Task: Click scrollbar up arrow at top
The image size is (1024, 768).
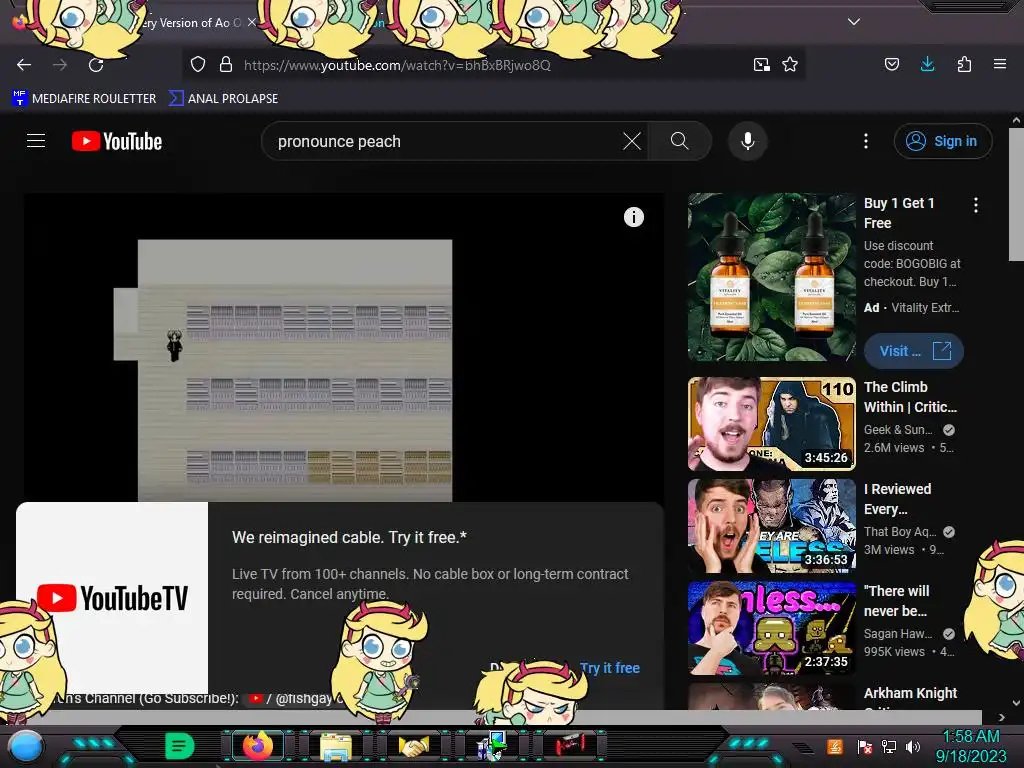Action: click(1016, 120)
